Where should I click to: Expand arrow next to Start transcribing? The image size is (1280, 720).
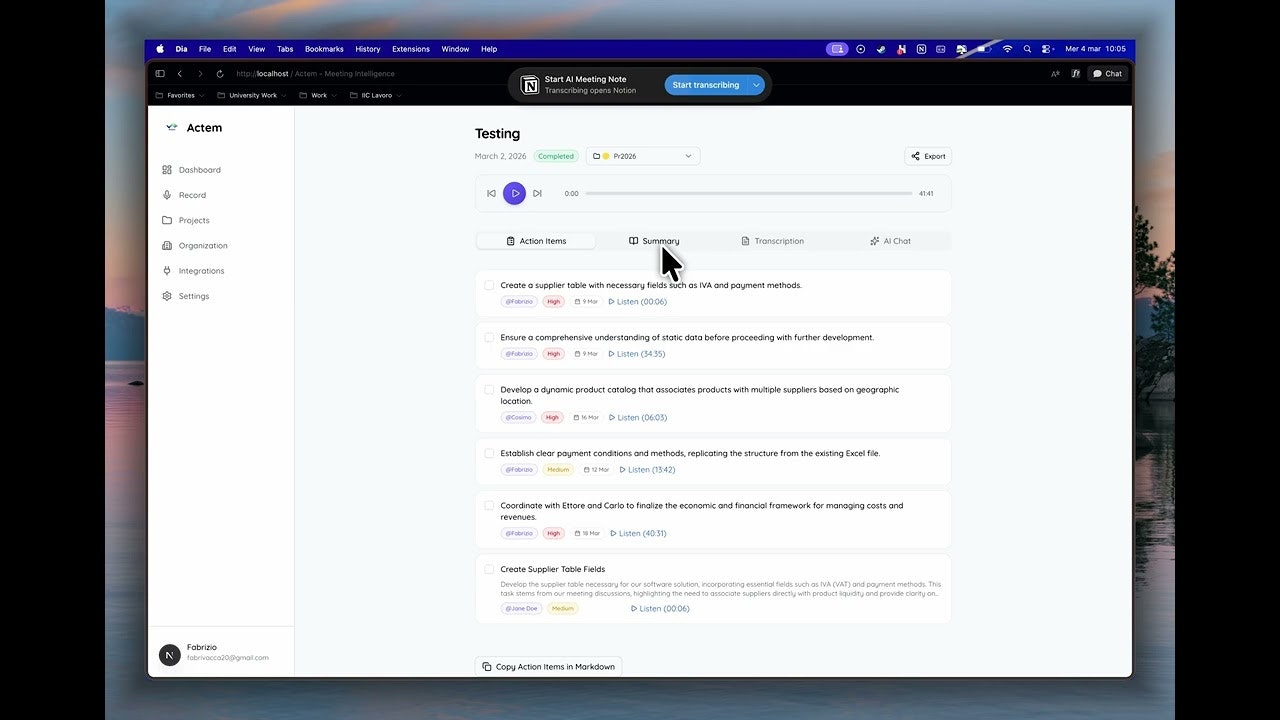[757, 85]
